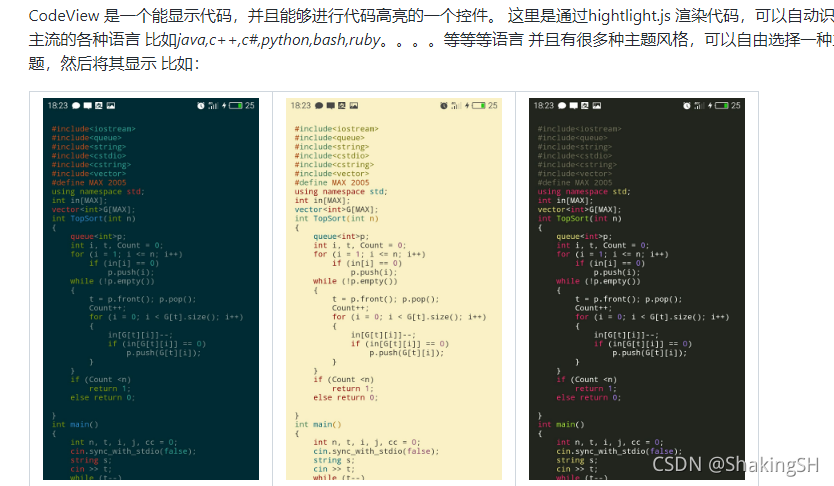This screenshot has width=834, height=486.
Task: Click the chat bubble icon in the black screenshot
Action: click(562, 106)
